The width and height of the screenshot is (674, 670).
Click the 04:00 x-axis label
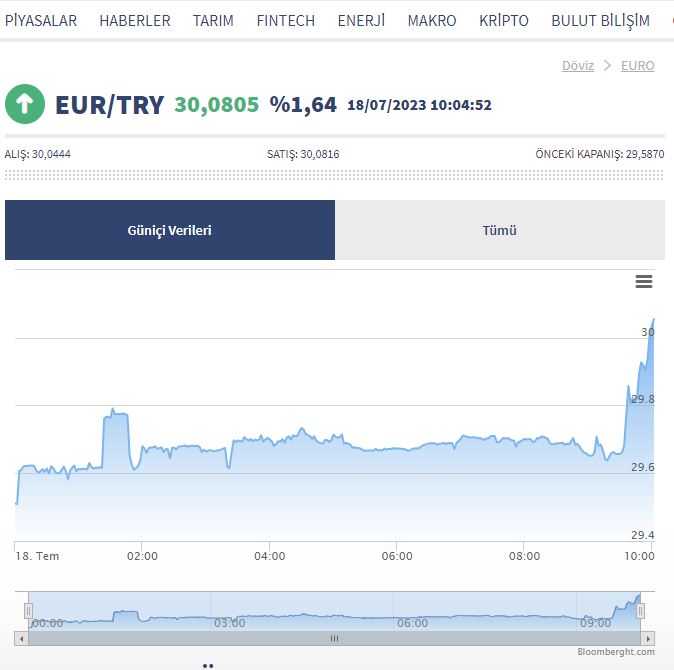[x=270, y=556]
